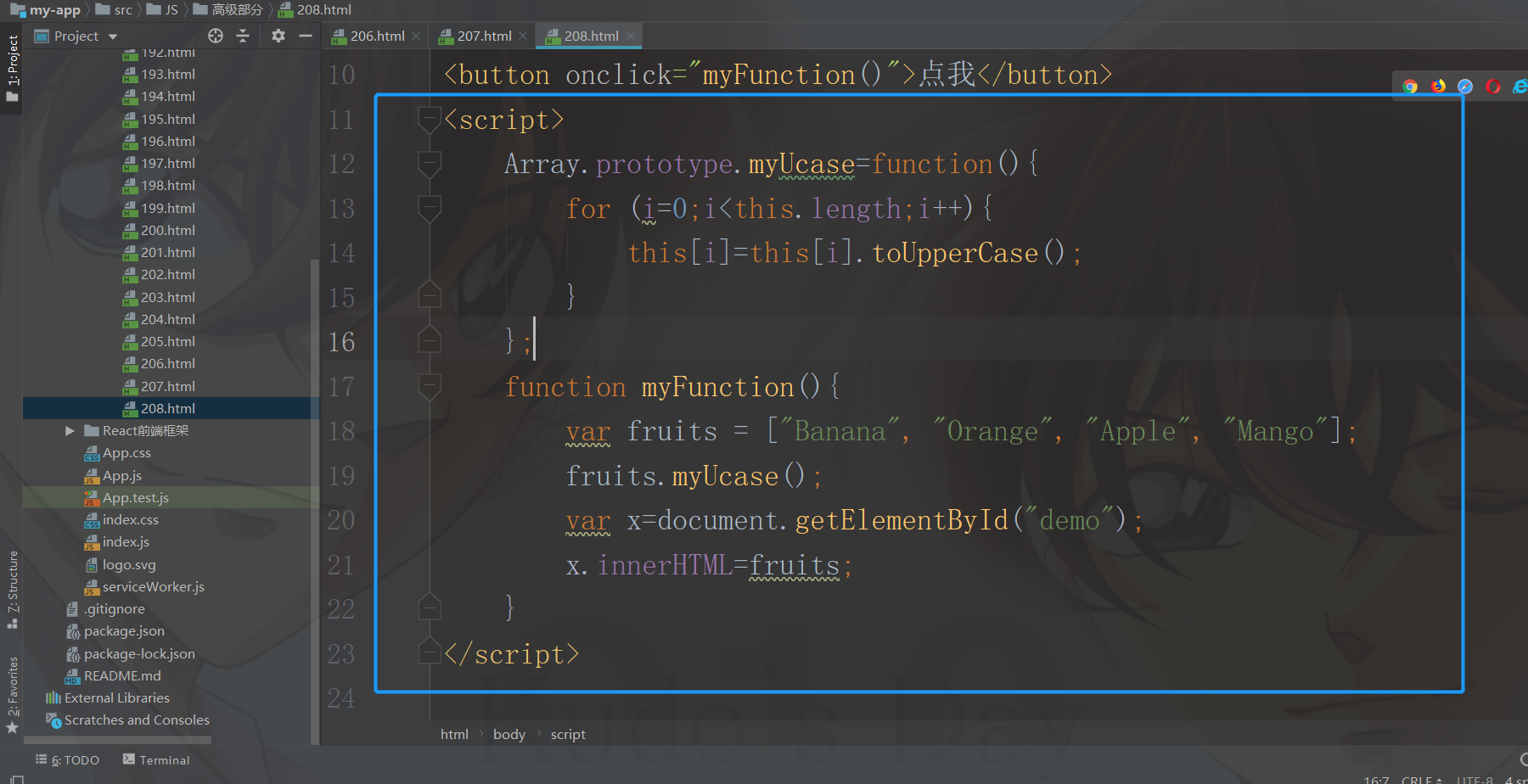Click body in the code breadcrumb
Image resolution: width=1528 pixels, height=784 pixels.
click(509, 735)
